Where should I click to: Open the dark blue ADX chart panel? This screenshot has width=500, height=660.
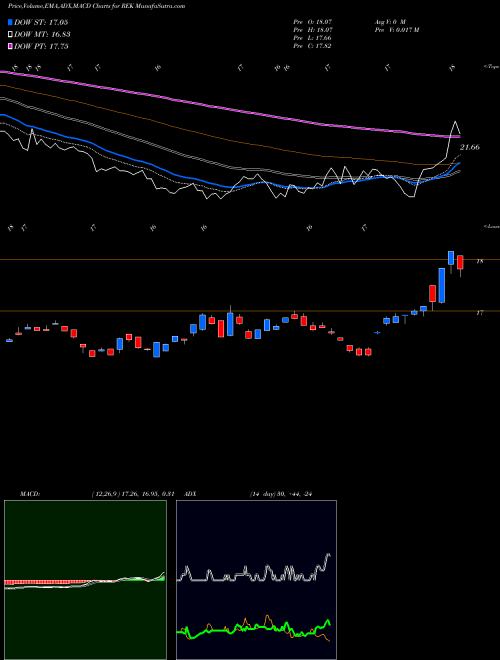click(256, 580)
